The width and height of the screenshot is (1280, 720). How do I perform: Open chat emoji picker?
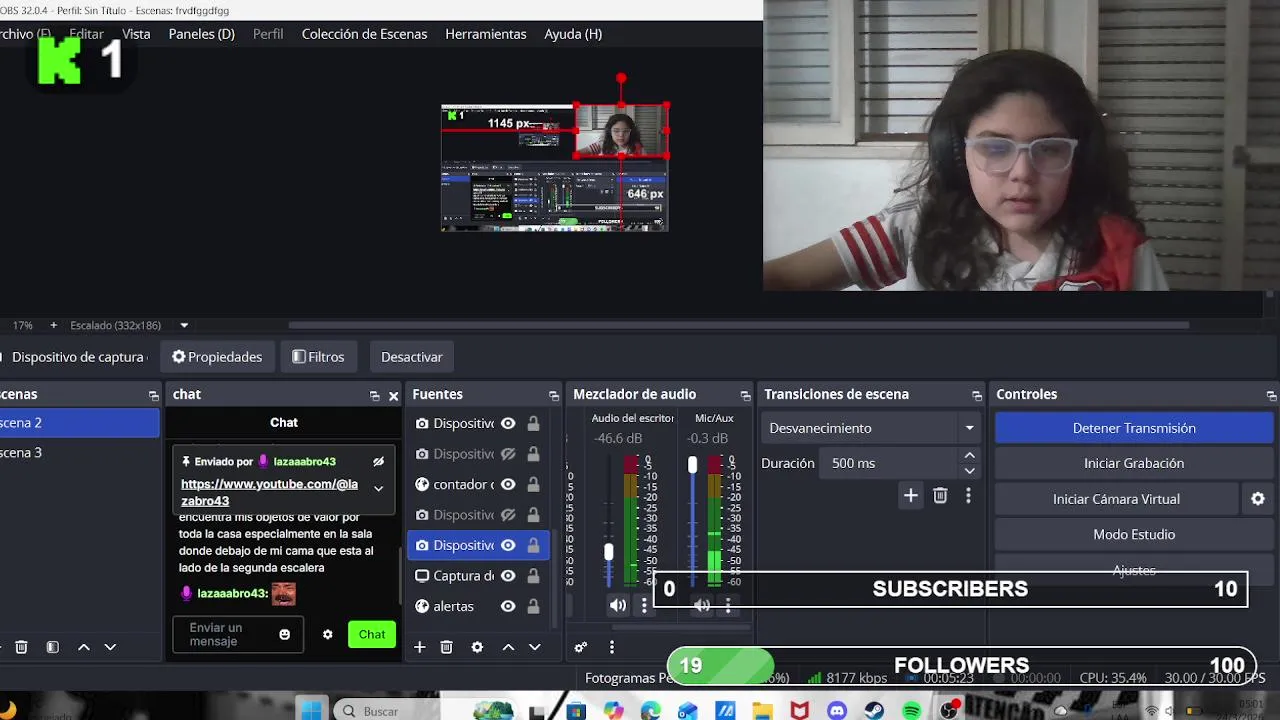pos(284,634)
